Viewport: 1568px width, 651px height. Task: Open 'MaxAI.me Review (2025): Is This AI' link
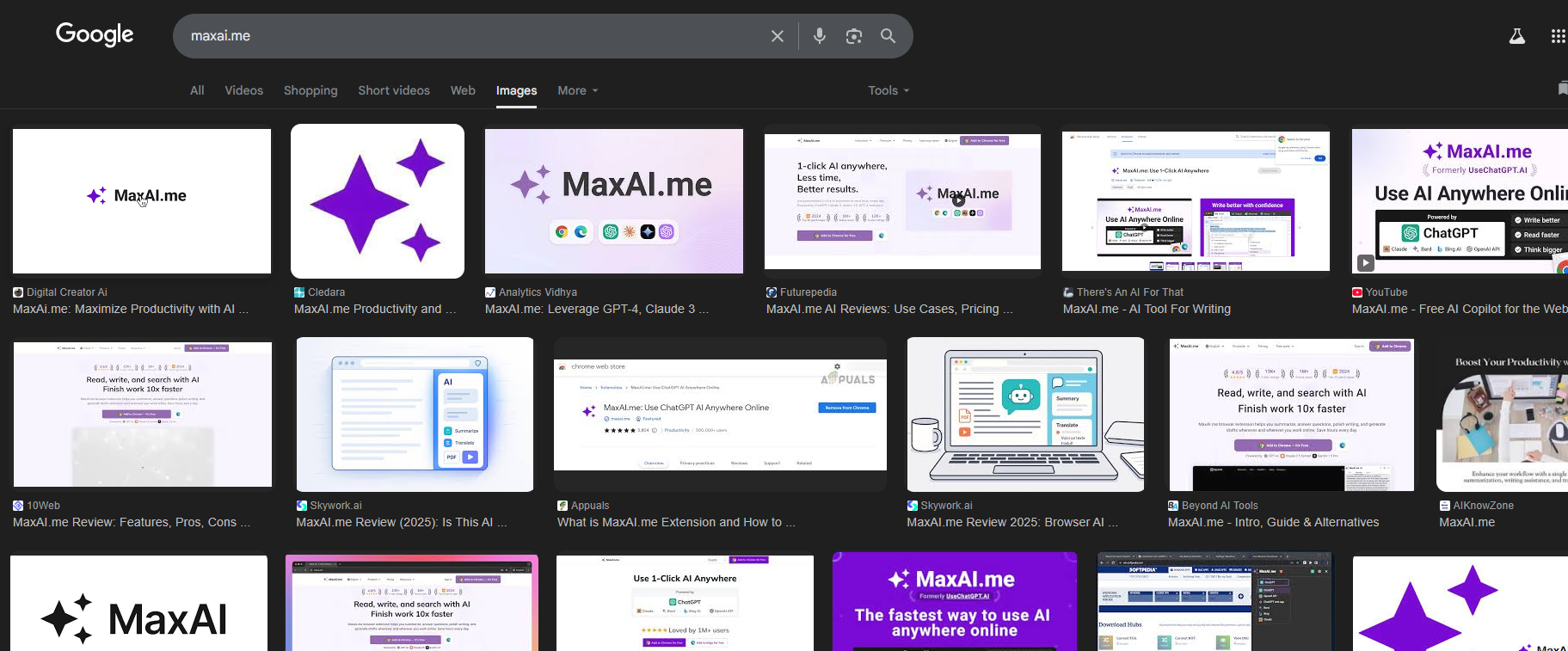402,522
